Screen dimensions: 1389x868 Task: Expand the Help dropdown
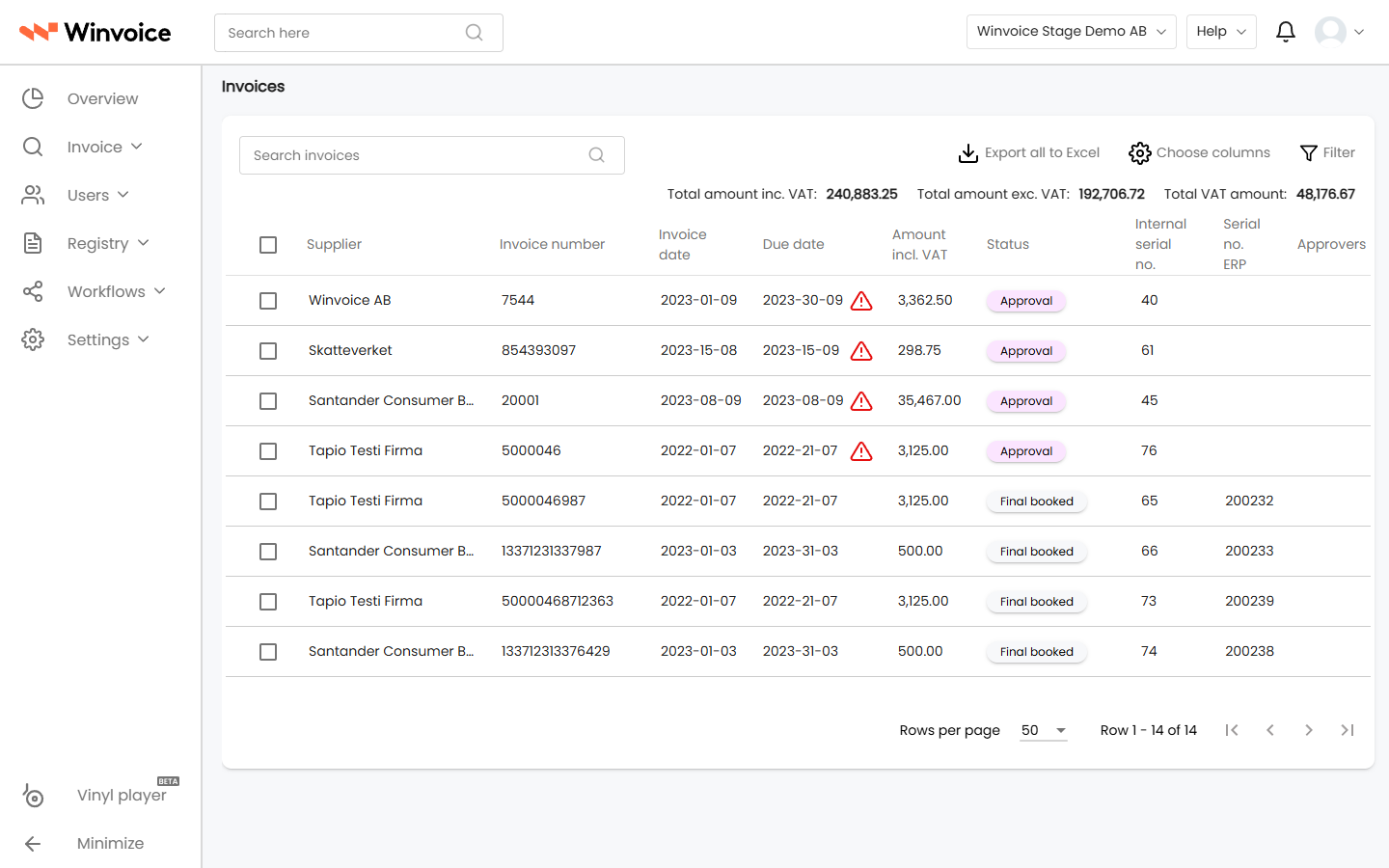pyautogui.click(x=1221, y=32)
